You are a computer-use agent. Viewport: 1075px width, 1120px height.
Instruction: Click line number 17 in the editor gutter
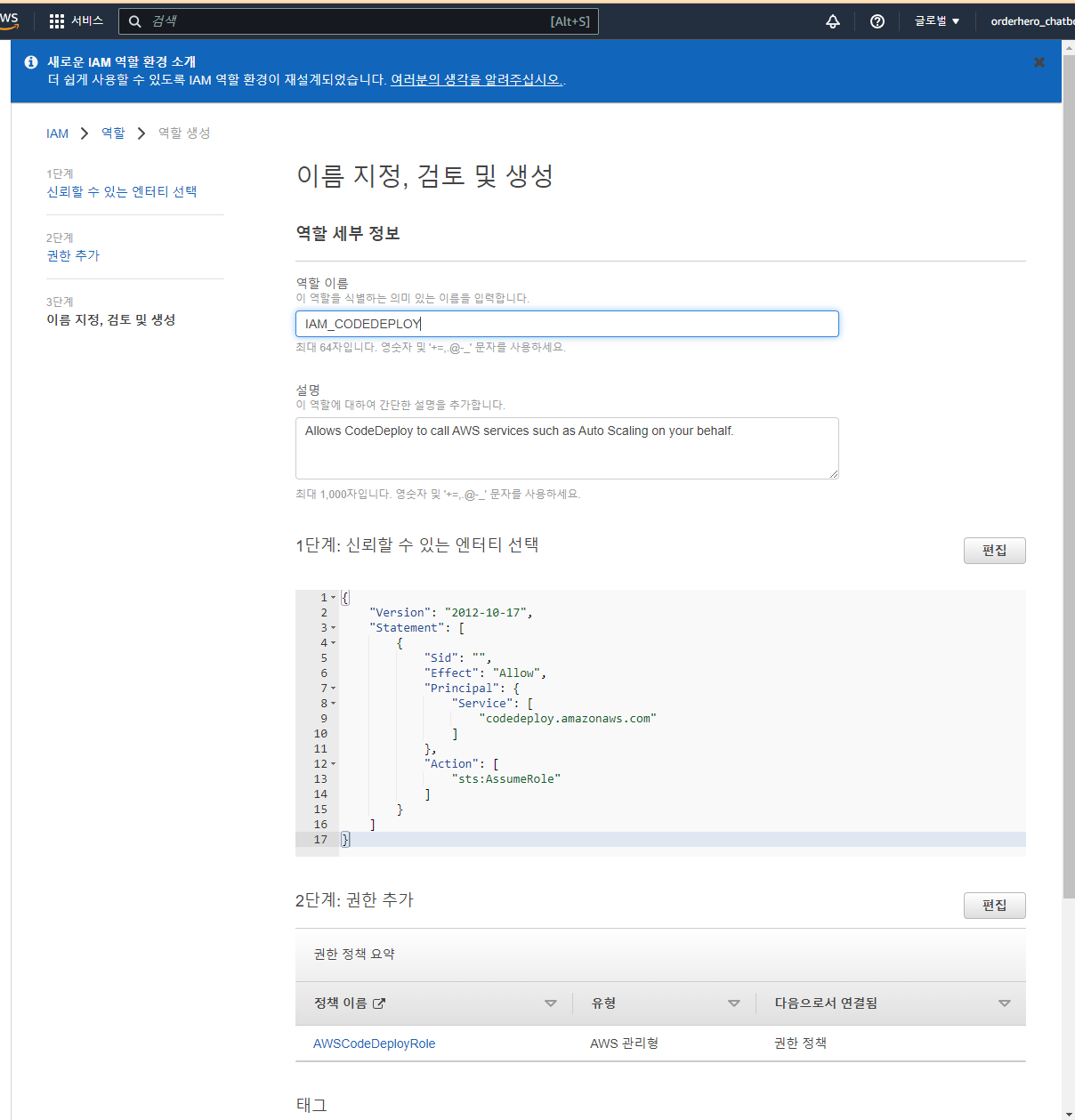click(320, 840)
